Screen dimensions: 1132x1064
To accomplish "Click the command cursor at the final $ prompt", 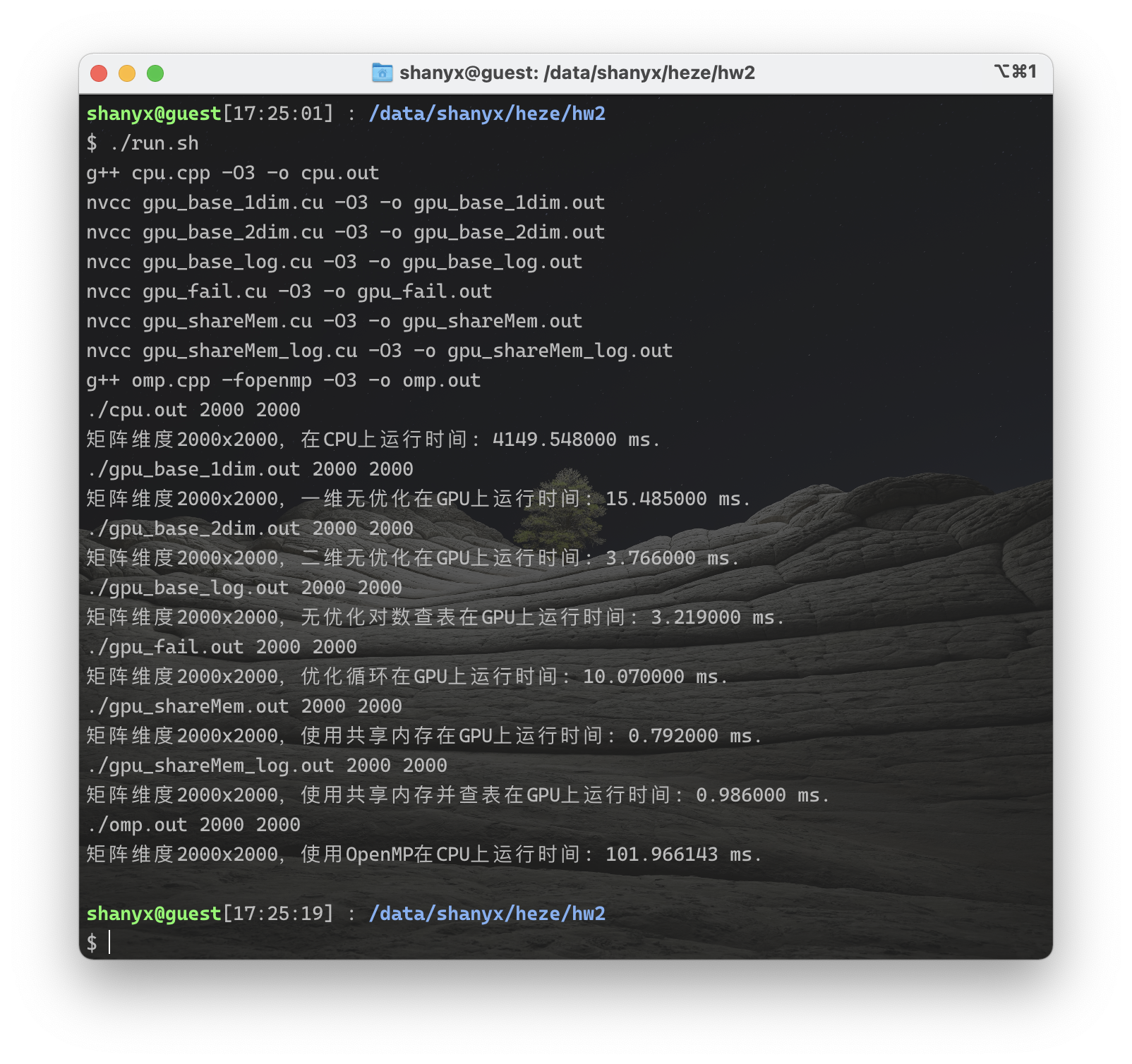I will [109, 942].
